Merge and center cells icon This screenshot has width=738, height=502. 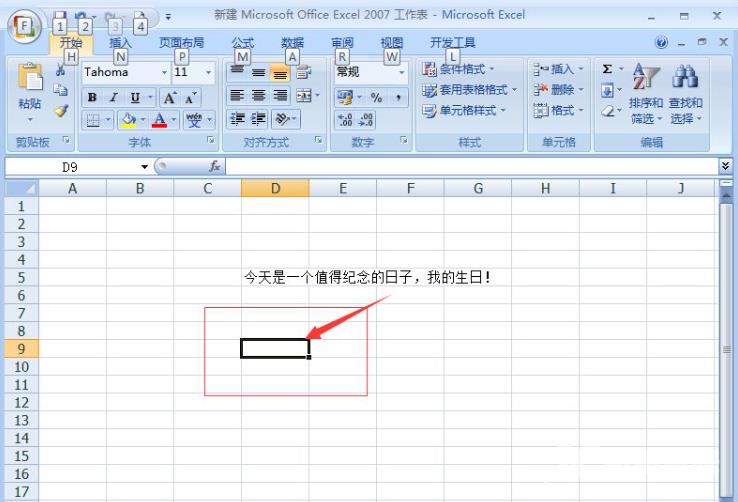click(304, 96)
